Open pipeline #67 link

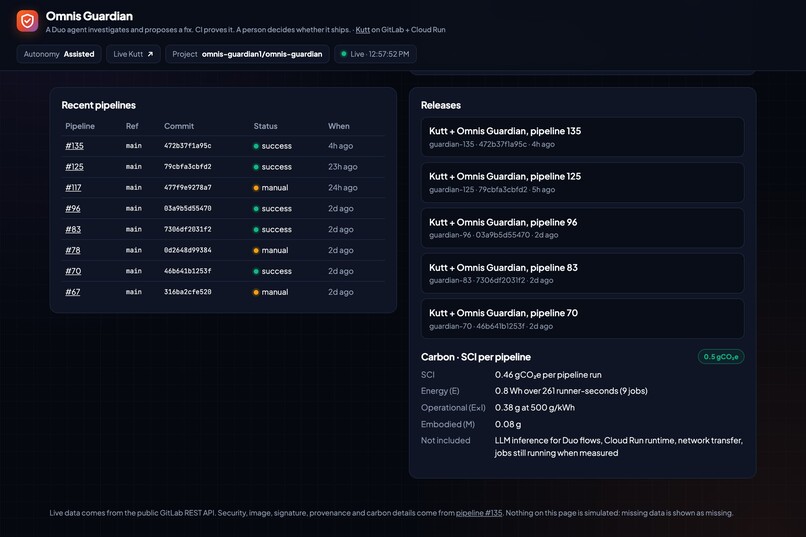pos(72,292)
